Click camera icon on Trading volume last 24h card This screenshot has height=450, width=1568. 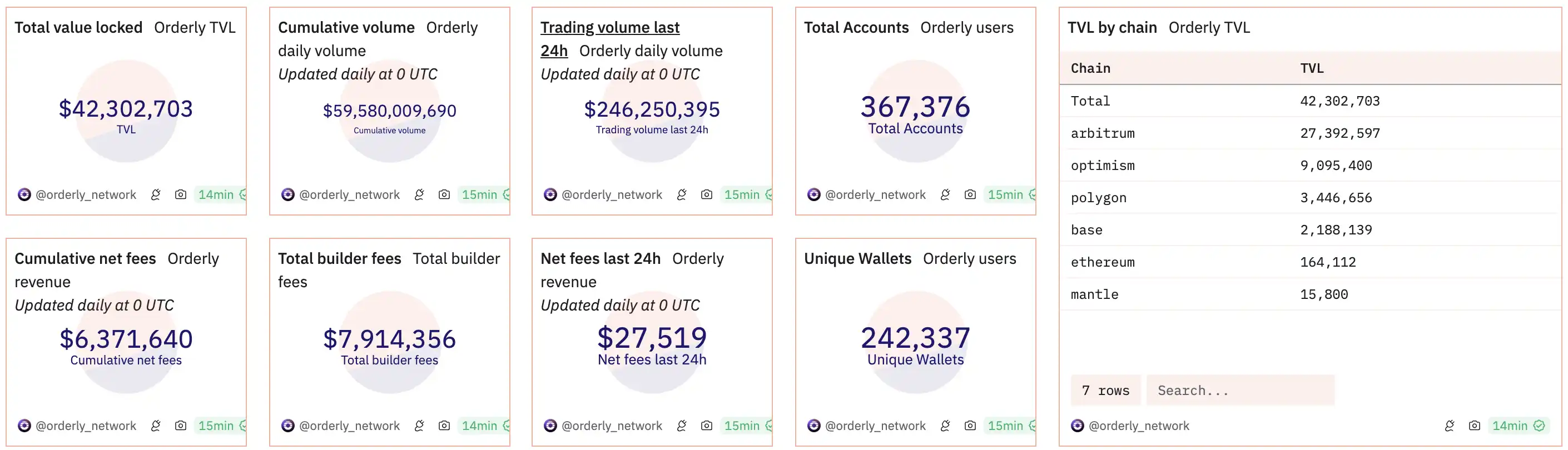706,194
